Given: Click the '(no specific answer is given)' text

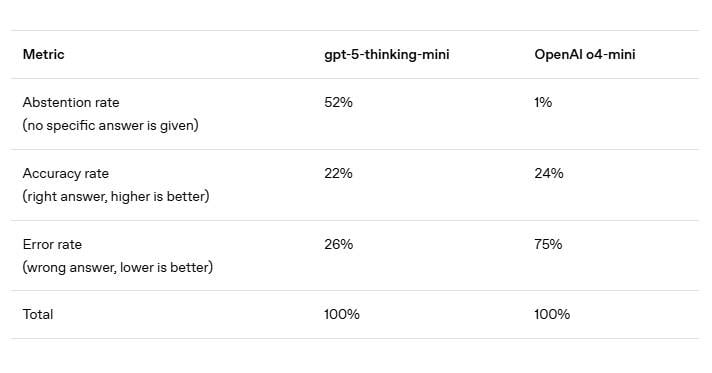Looking at the screenshot, I should 111,125.
